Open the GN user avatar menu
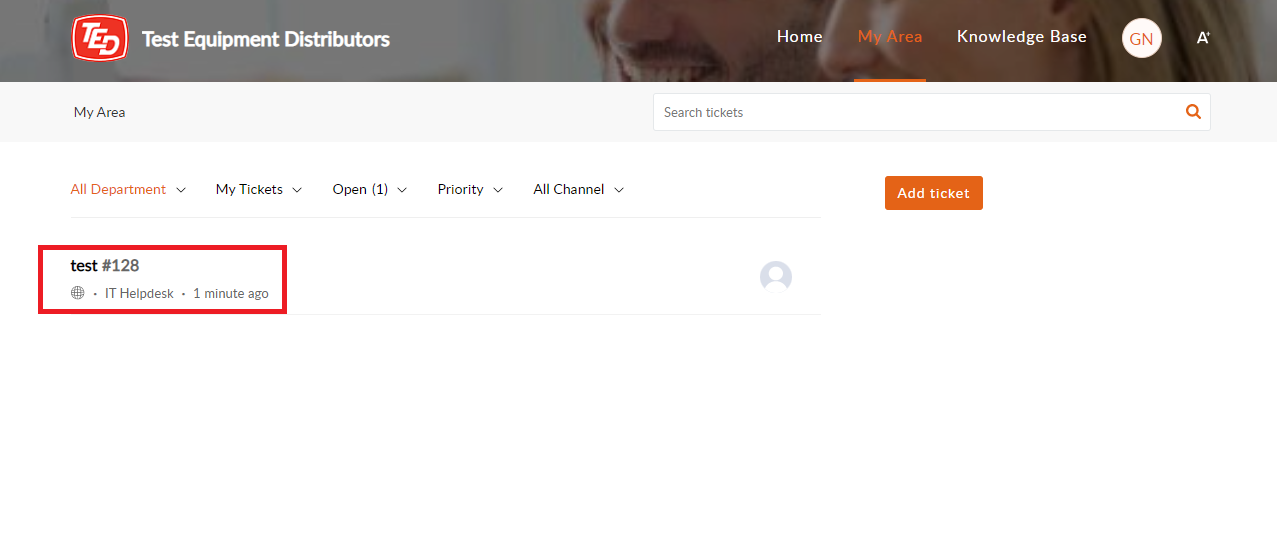The height and width of the screenshot is (560, 1277). (x=1141, y=39)
